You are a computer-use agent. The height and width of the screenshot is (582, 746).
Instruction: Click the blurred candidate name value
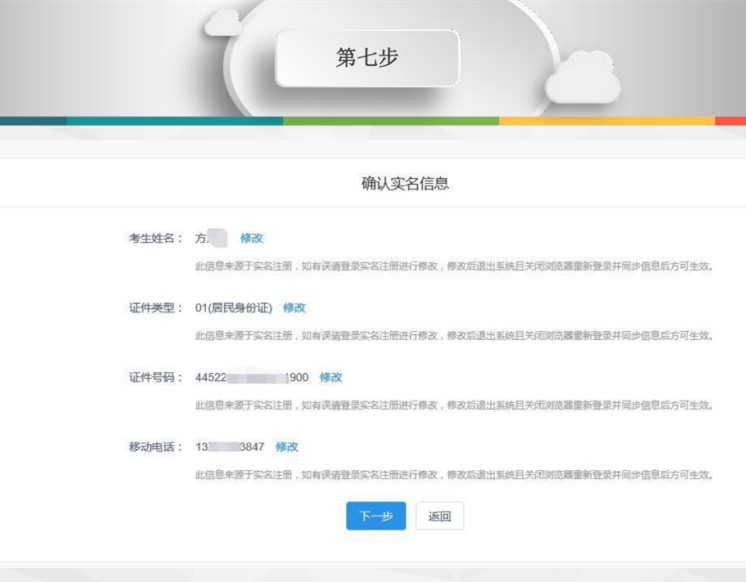[212, 238]
